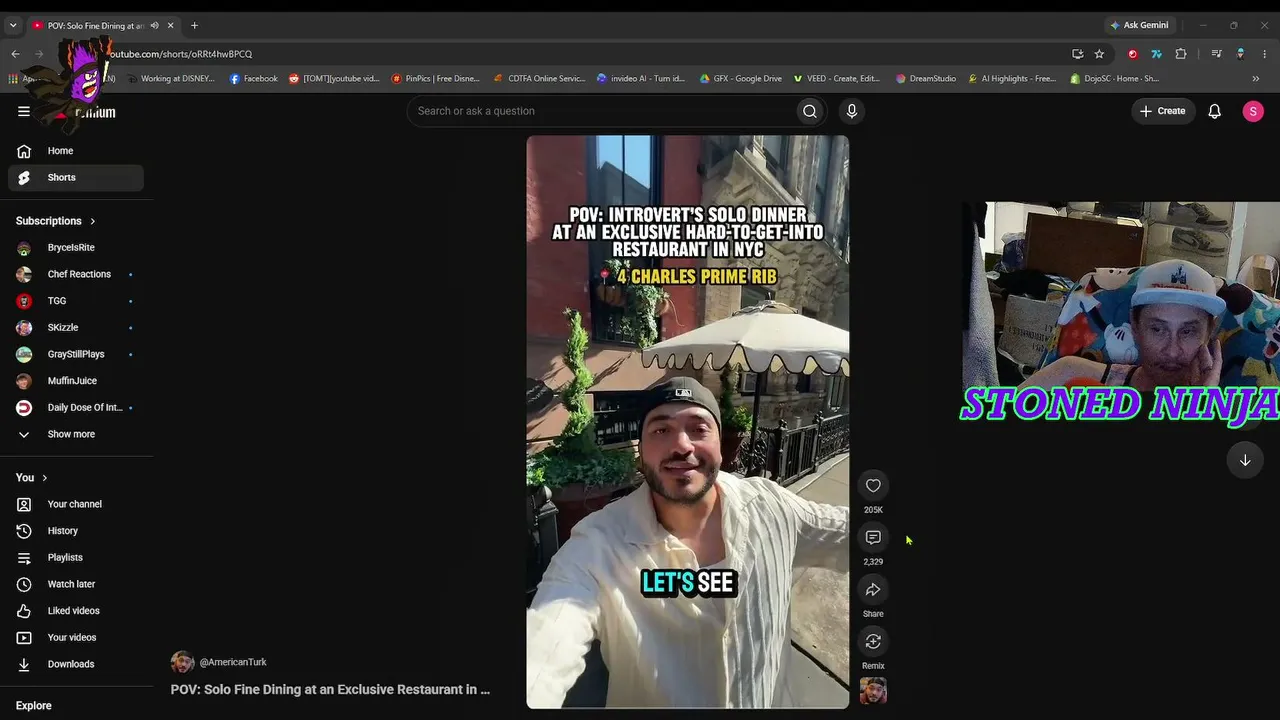
Task: Open the comments on this short
Action: (x=873, y=537)
